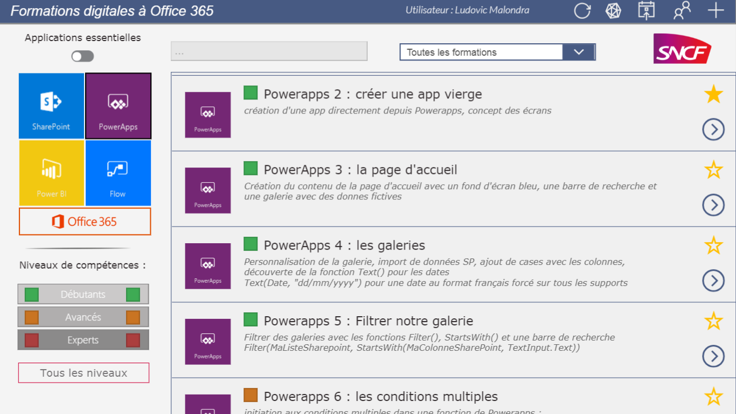
Task: Click the 'Niveaux de compétences :' label
Action: 83,265
